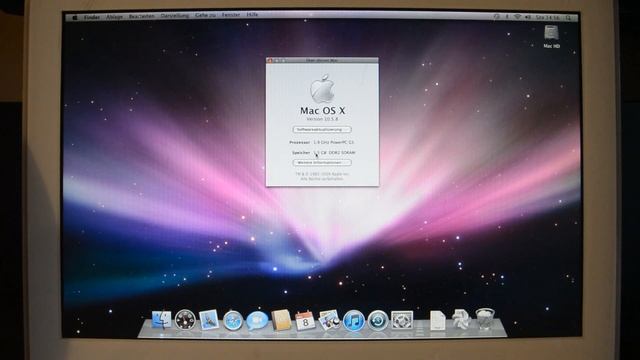Open Finder from the Dock
This screenshot has width=640, height=360.
(162, 320)
